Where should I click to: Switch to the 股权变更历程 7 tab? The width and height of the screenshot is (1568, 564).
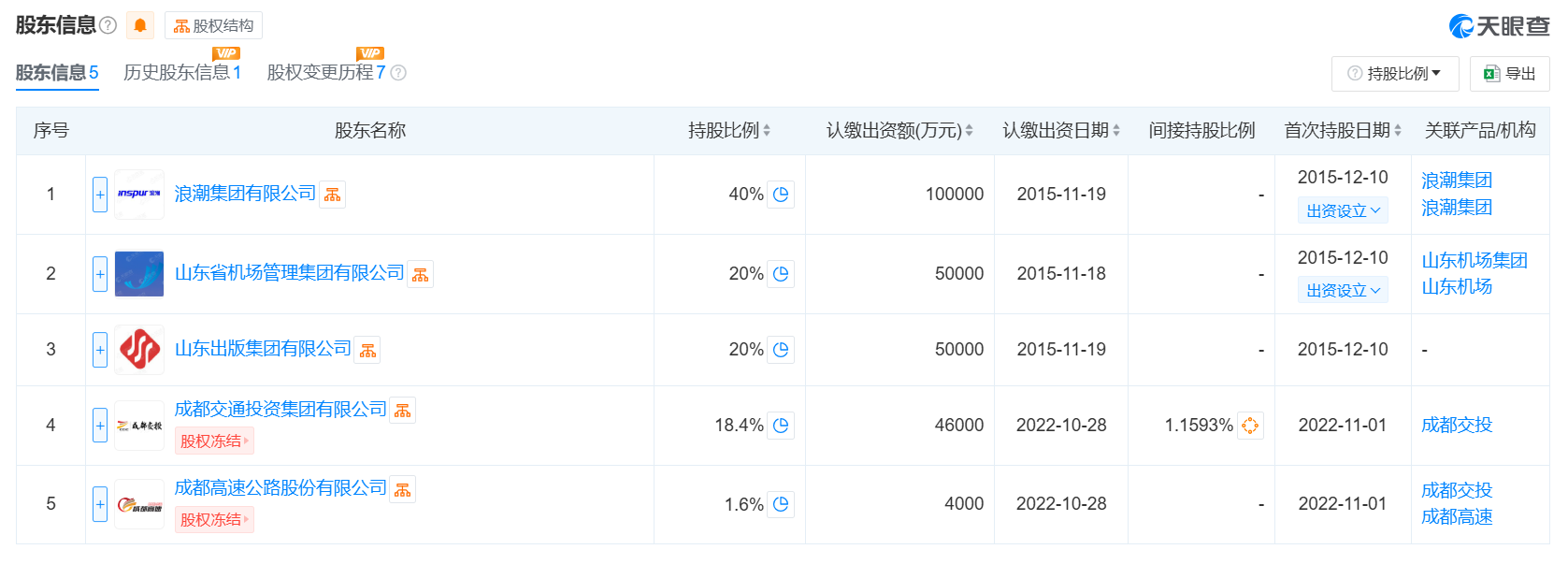[326, 73]
